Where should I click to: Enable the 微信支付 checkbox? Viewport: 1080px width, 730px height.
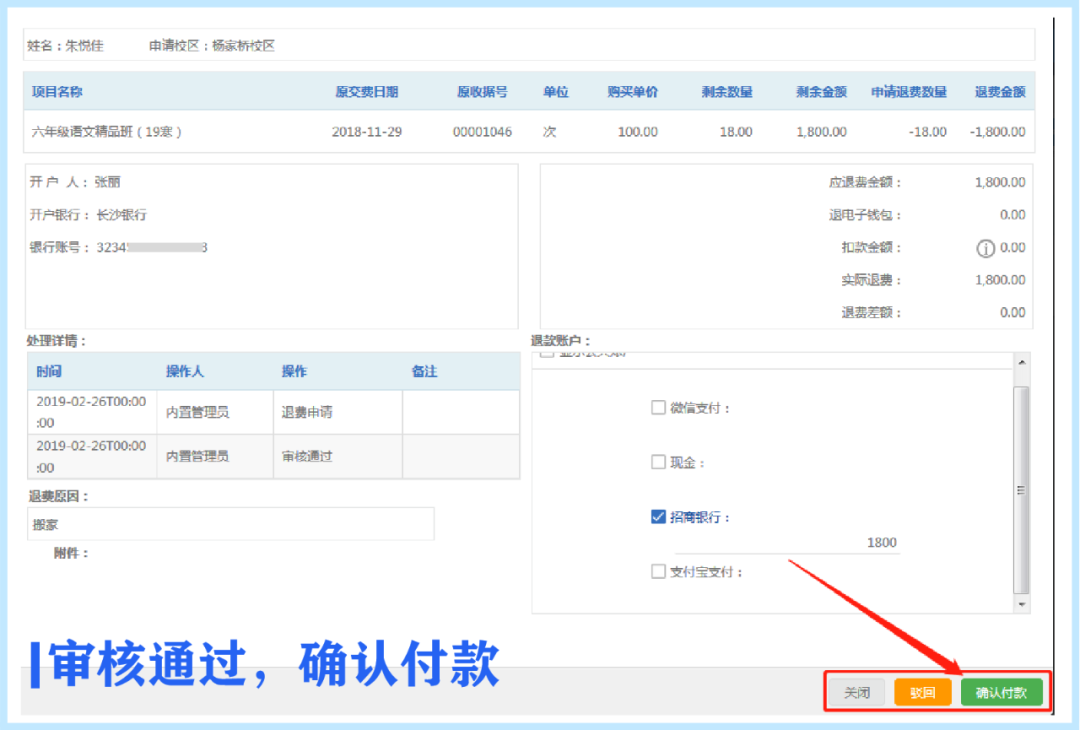pyautogui.click(x=658, y=408)
